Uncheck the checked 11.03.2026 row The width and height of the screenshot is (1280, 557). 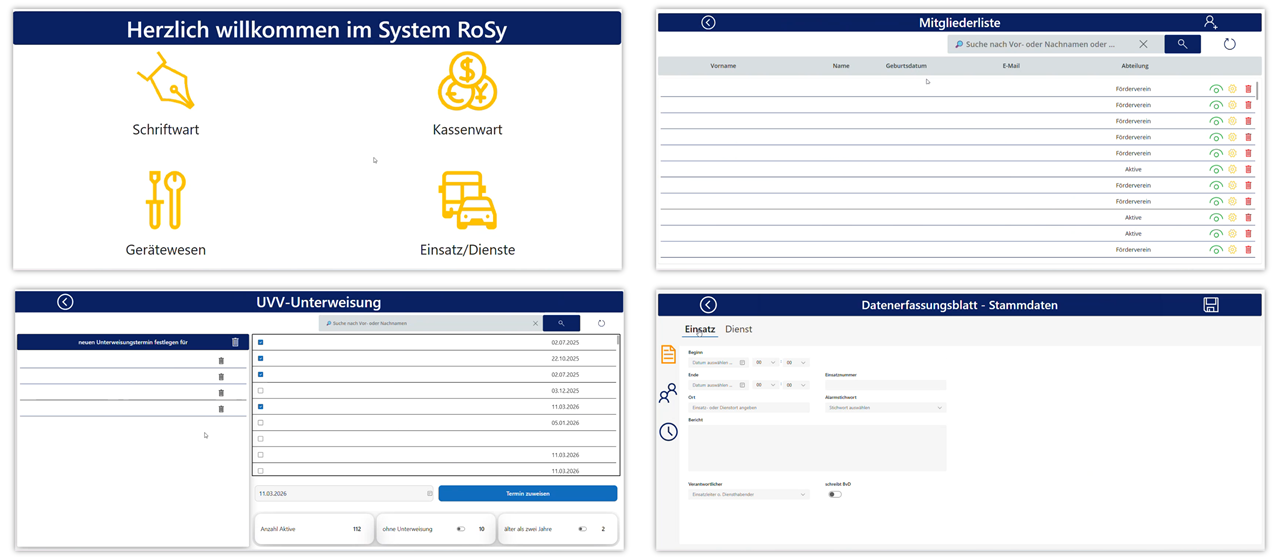(261, 406)
